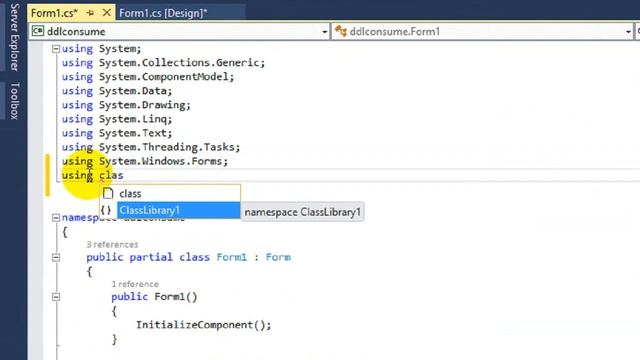Image resolution: width=640 pixels, height=360 pixels.
Task: Open the Toolbox side panel
Action: tap(14, 101)
